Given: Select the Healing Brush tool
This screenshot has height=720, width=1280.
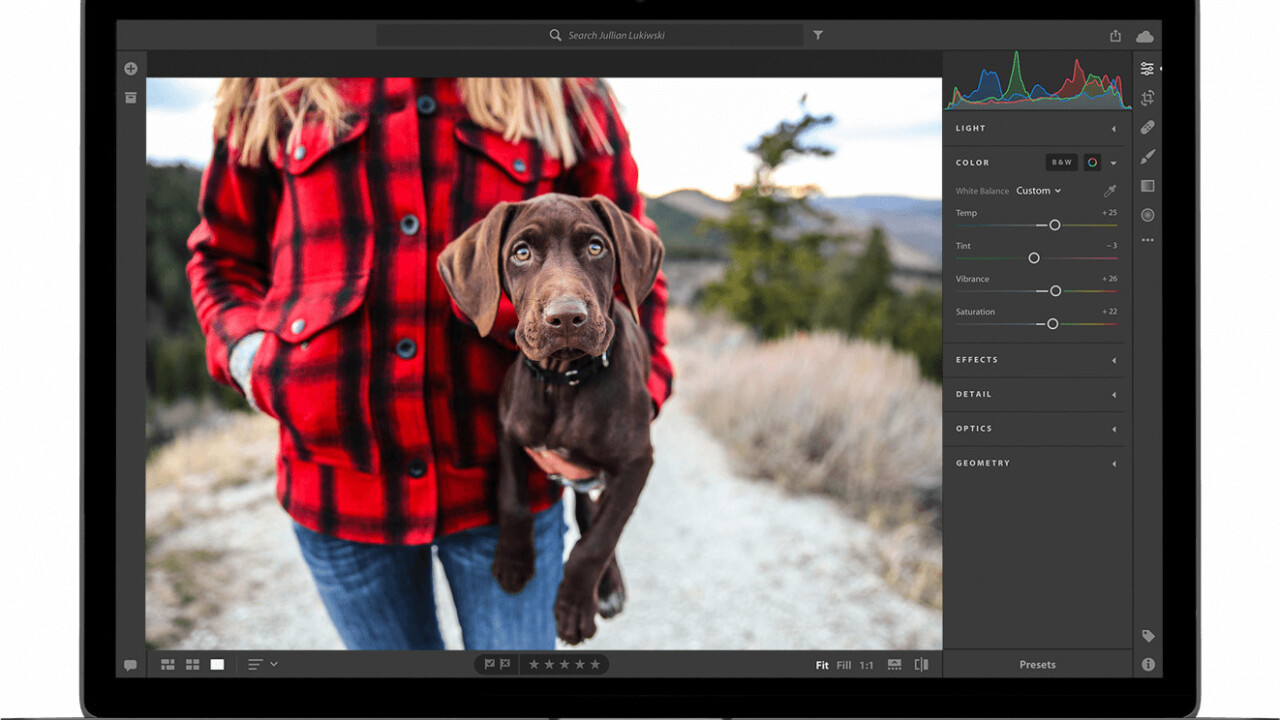Looking at the screenshot, I should 1147,127.
